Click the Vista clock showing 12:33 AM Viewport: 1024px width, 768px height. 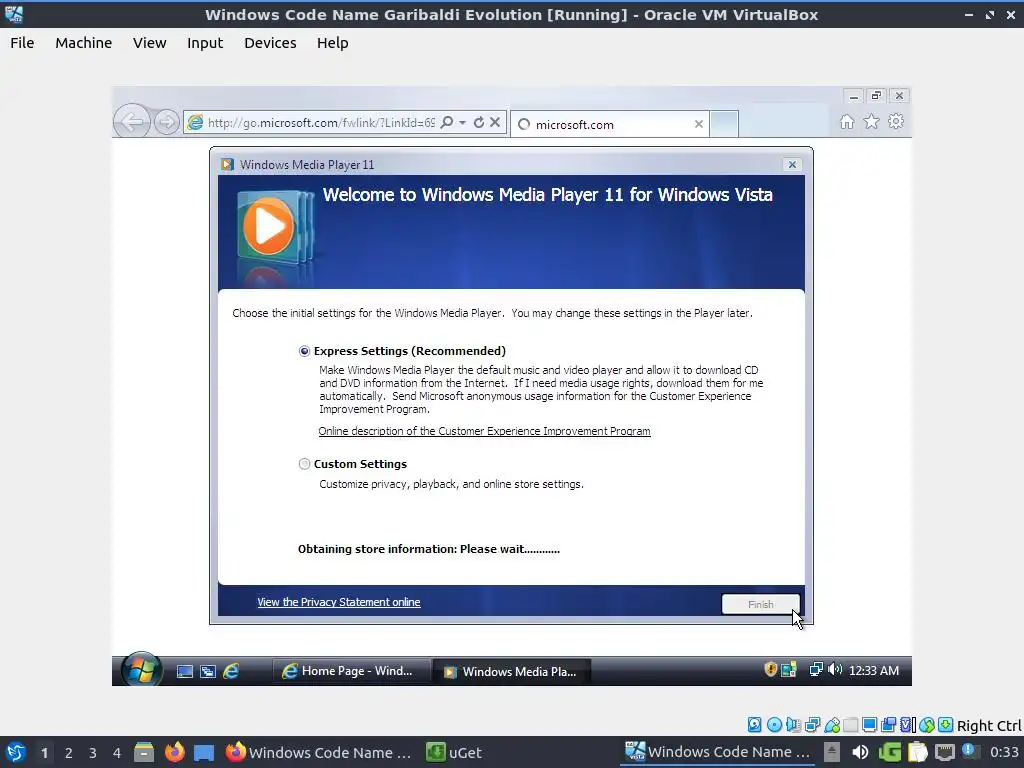tap(874, 671)
